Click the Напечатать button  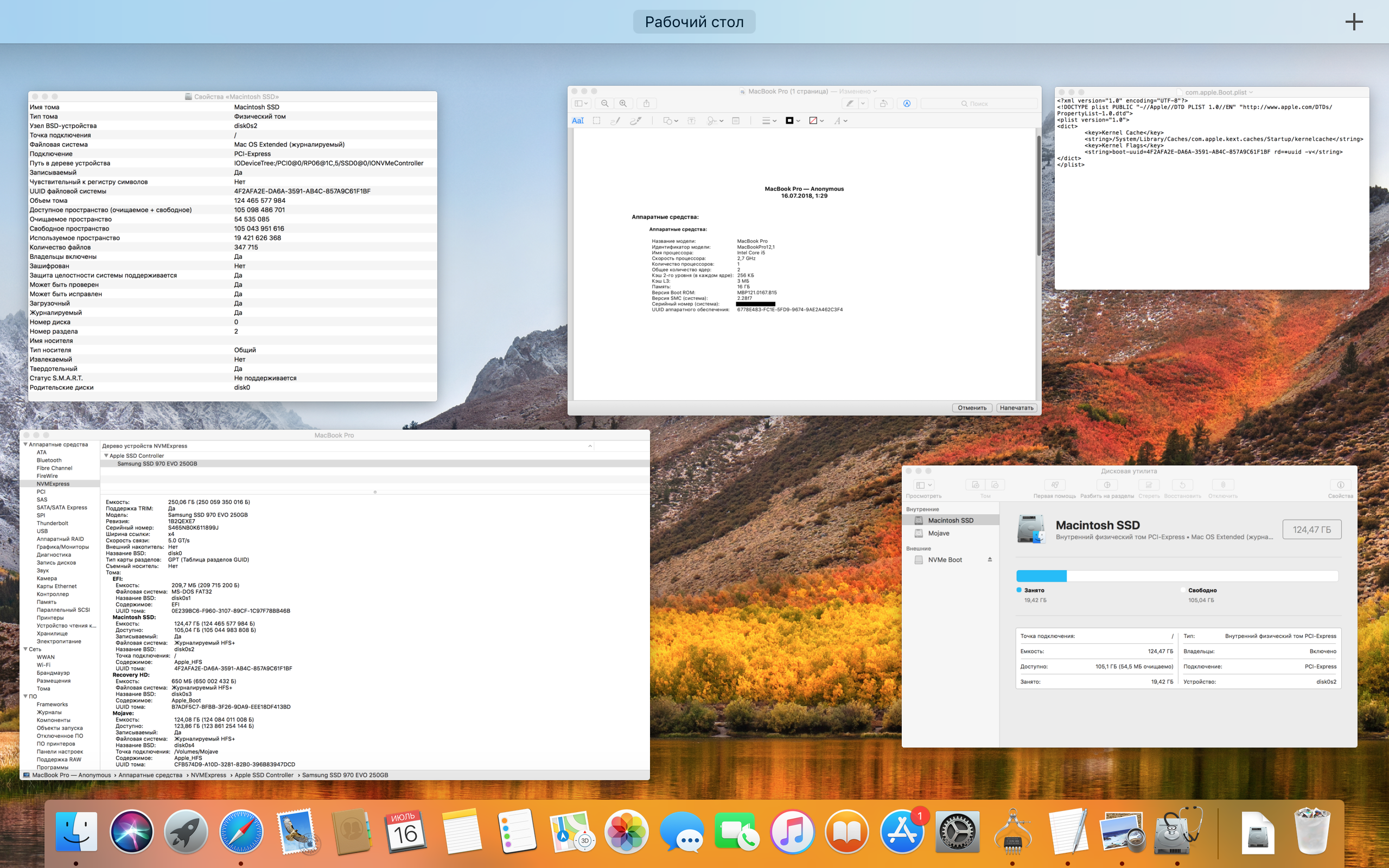tap(1016, 407)
